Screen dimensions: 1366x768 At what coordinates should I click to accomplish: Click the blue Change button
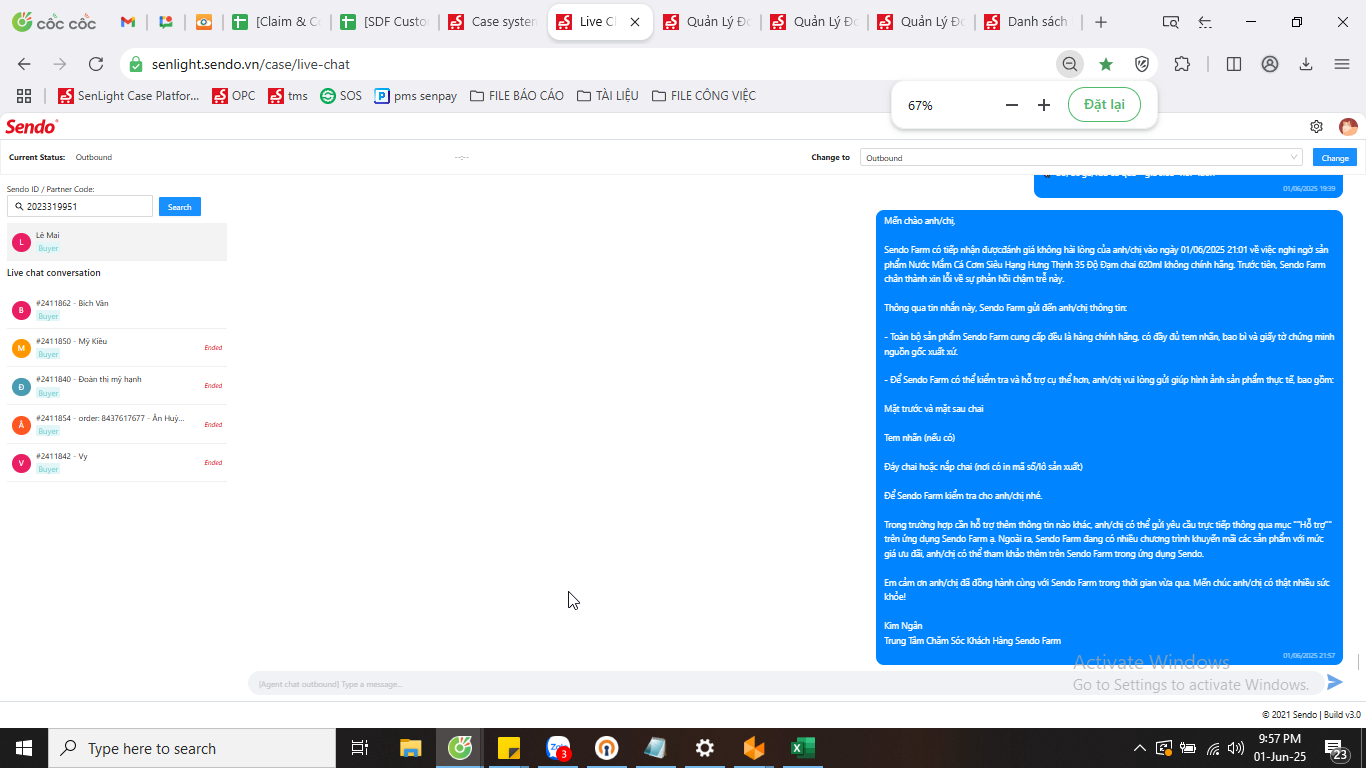(x=1335, y=158)
